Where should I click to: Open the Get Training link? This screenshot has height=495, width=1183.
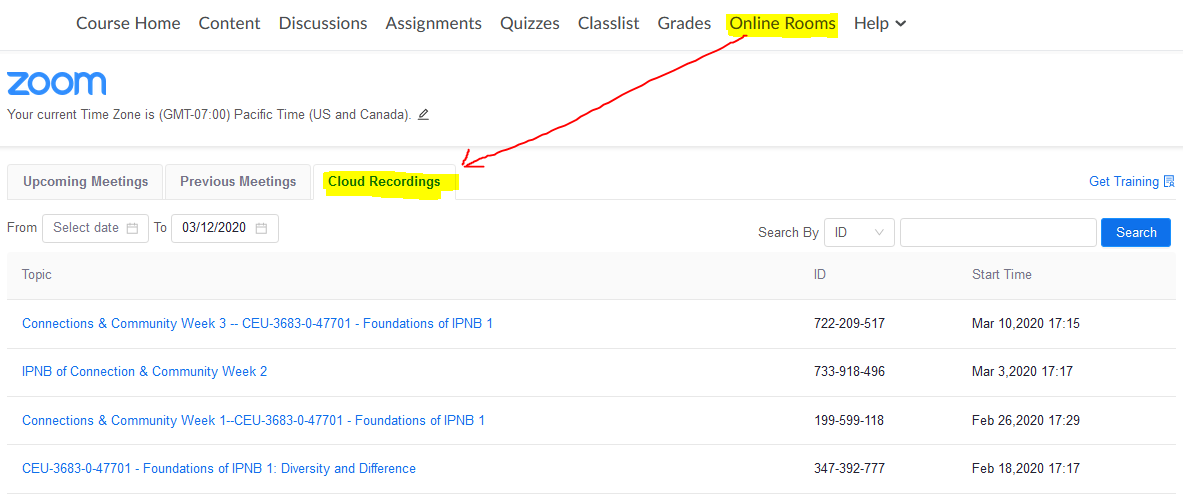click(x=1123, y=182)
